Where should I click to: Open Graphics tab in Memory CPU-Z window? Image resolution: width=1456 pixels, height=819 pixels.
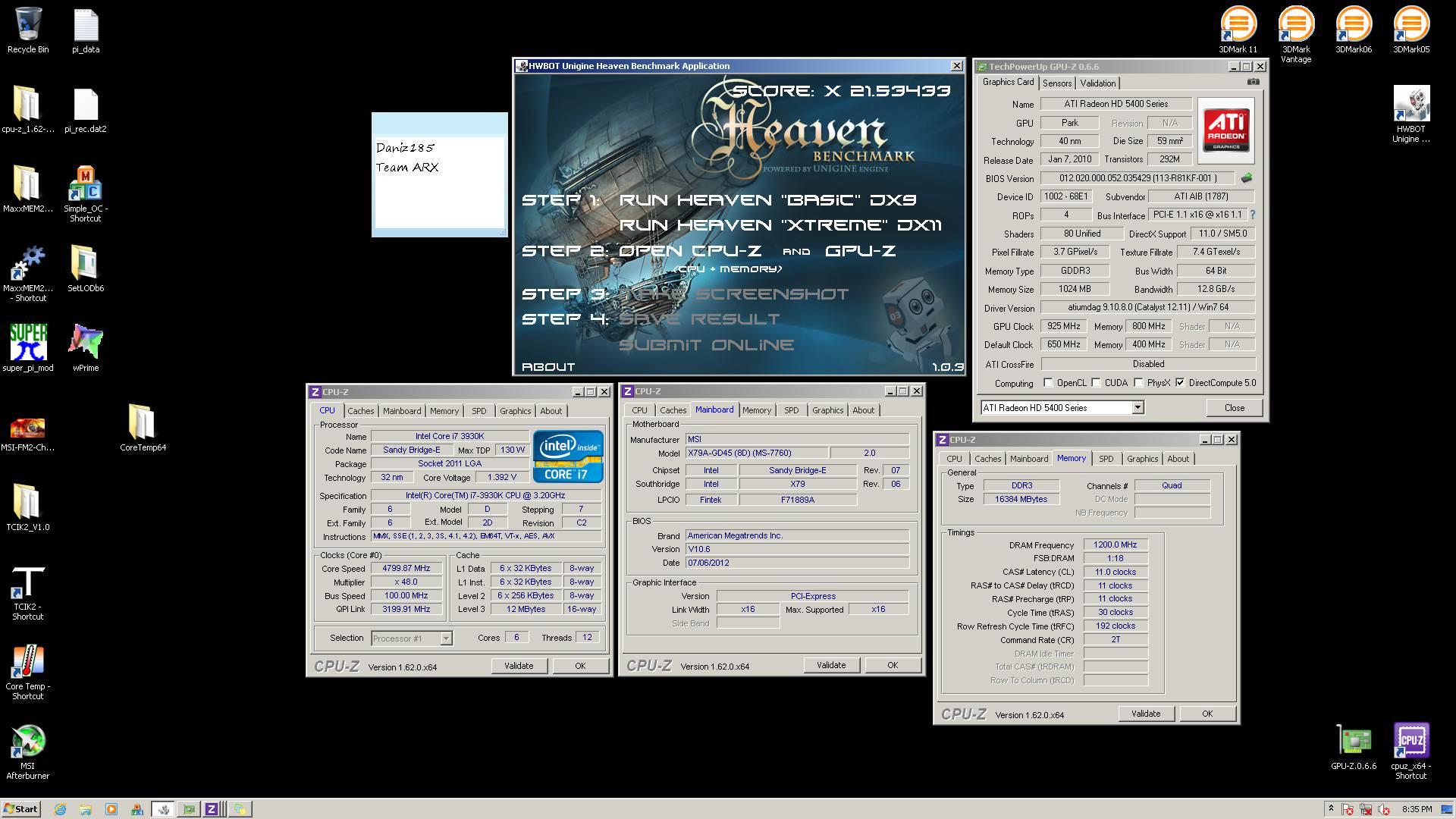[x=1142, y=459]
